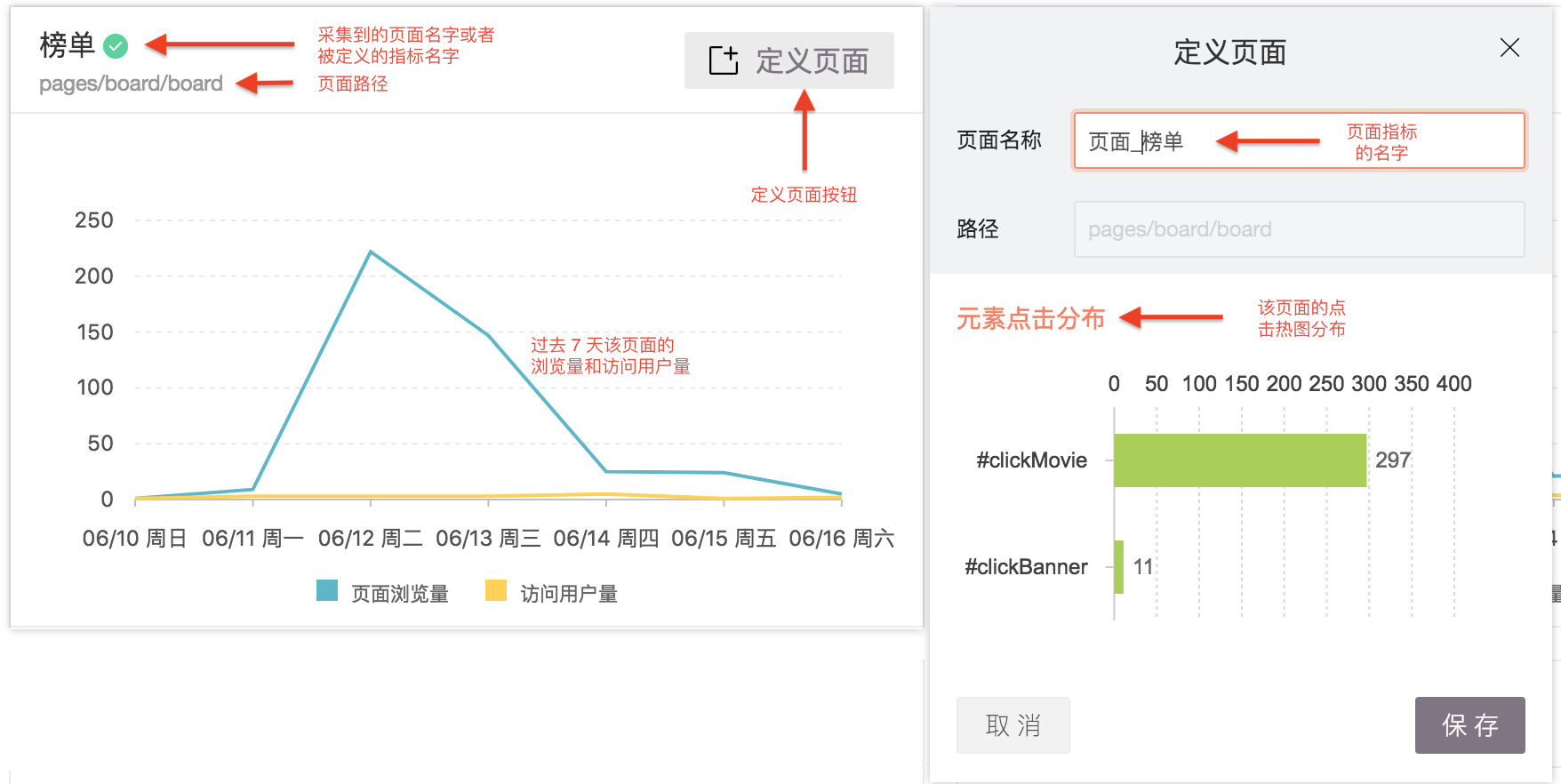Click the 页面浏览量 legend label
Image resolution: width=1561 pixels, height=784 pixels.
(399, 593)
